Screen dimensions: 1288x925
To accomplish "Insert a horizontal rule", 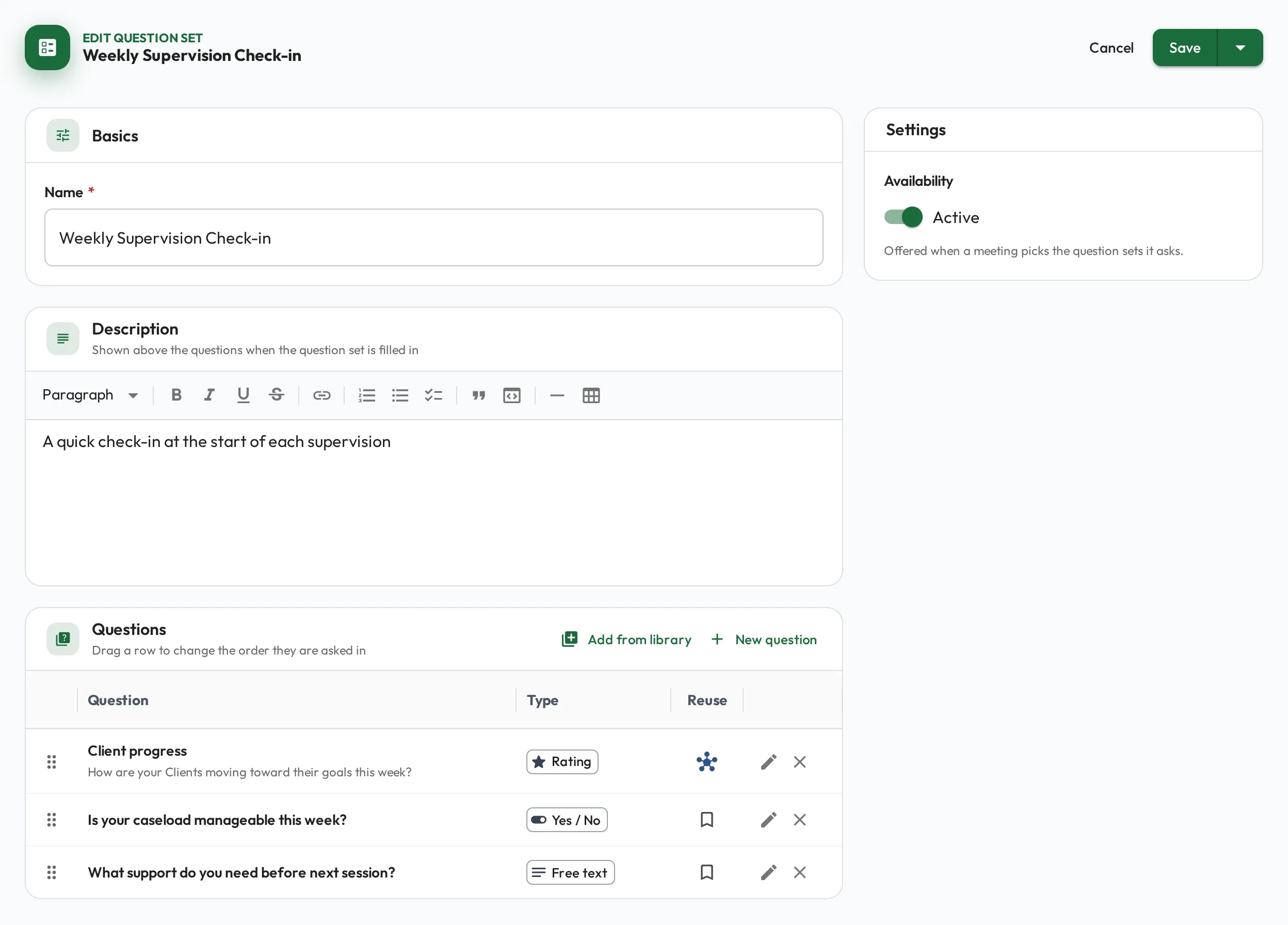I will pyautogui.click(x=557, y=395).
